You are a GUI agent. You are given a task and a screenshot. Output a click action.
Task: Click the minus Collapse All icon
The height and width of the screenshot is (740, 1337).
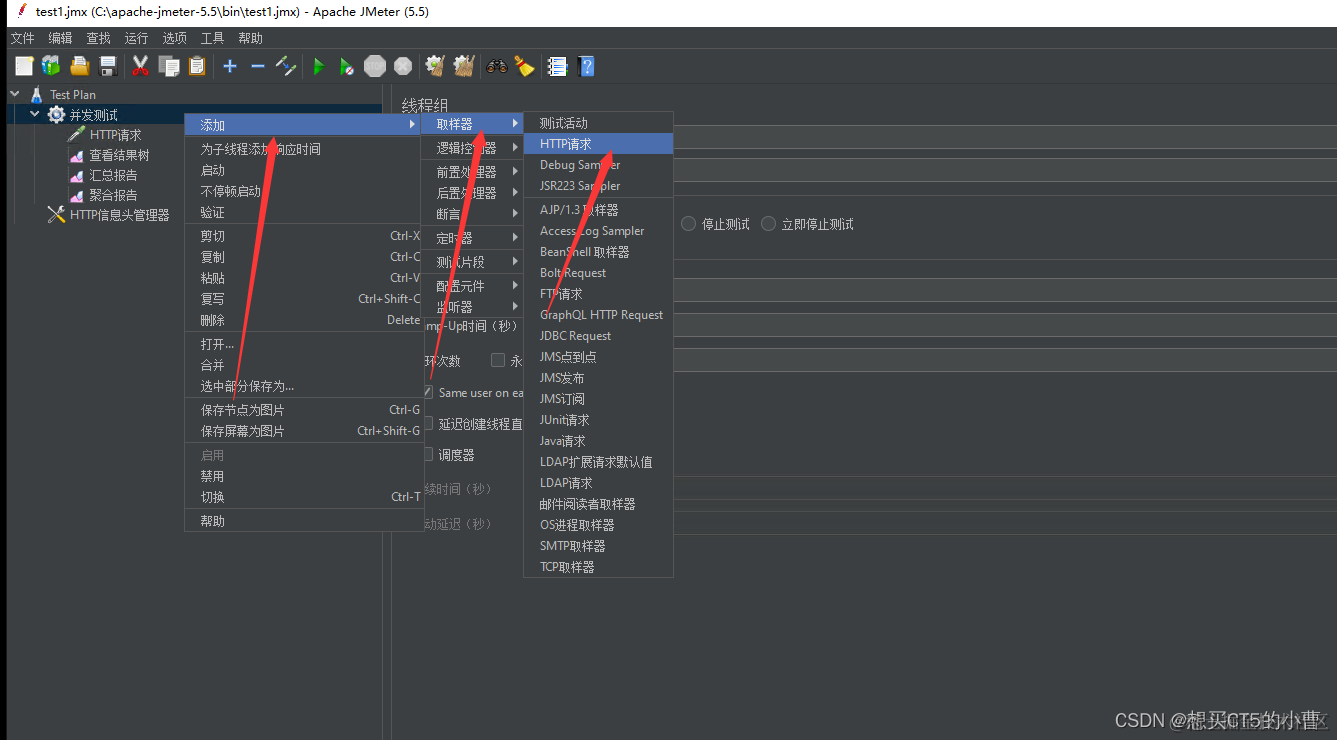pos(257,66)
